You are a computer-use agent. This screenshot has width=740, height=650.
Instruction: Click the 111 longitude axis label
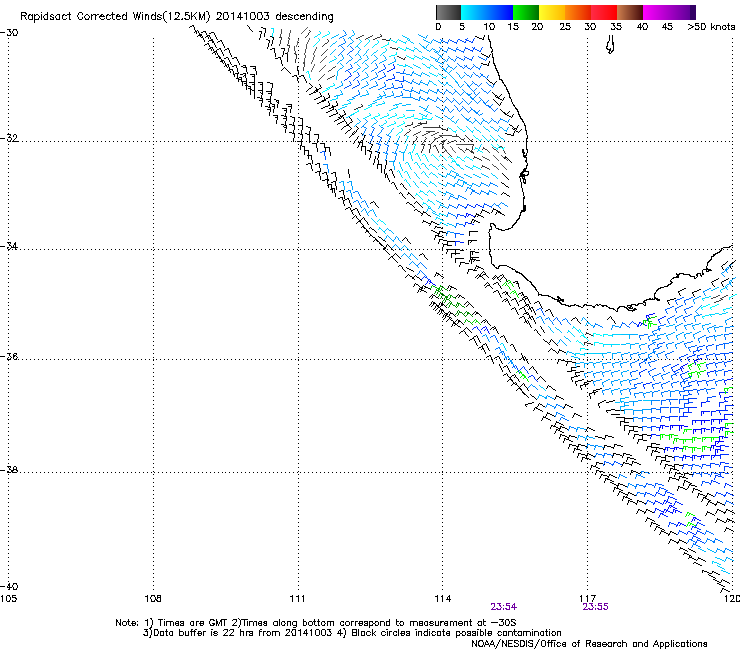coord(297,599)
